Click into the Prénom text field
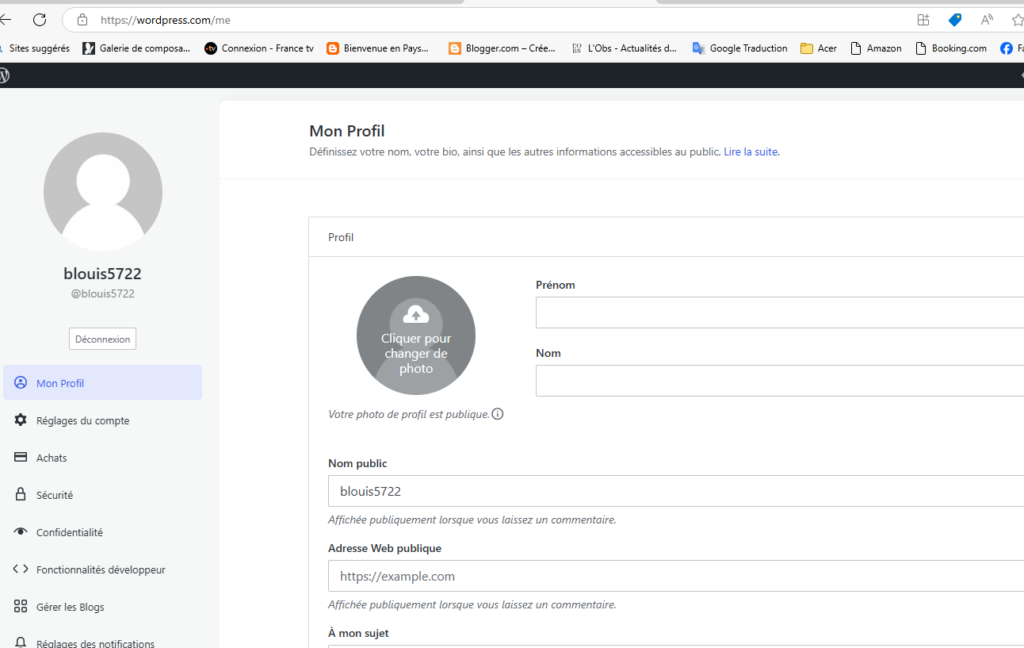The image size is (1024, 648). click(779, 313)
